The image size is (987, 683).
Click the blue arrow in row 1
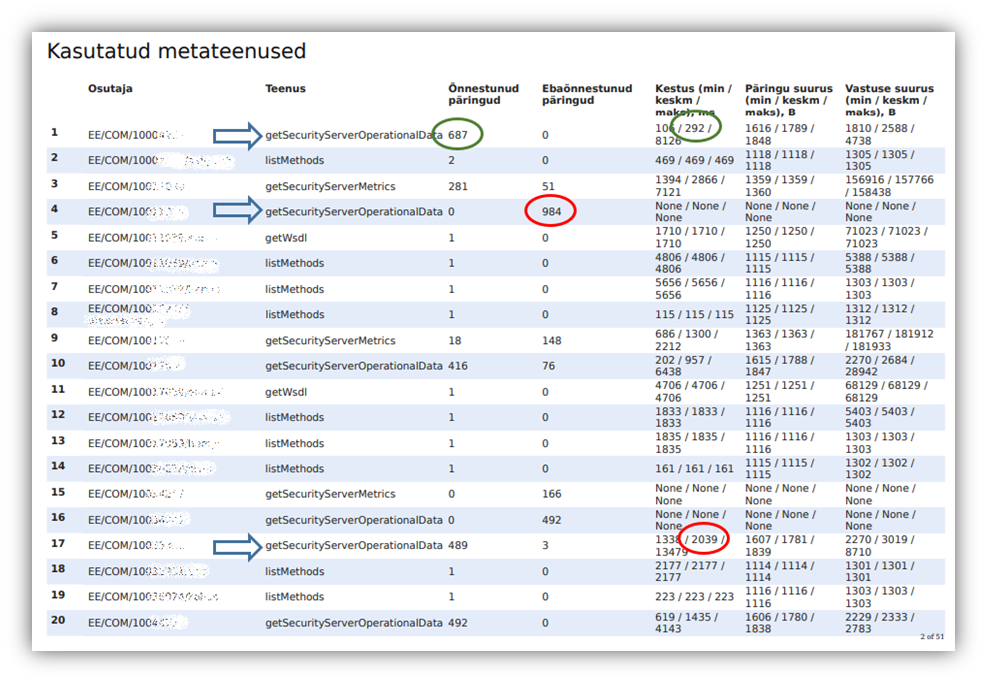click(x=237, y=135)
